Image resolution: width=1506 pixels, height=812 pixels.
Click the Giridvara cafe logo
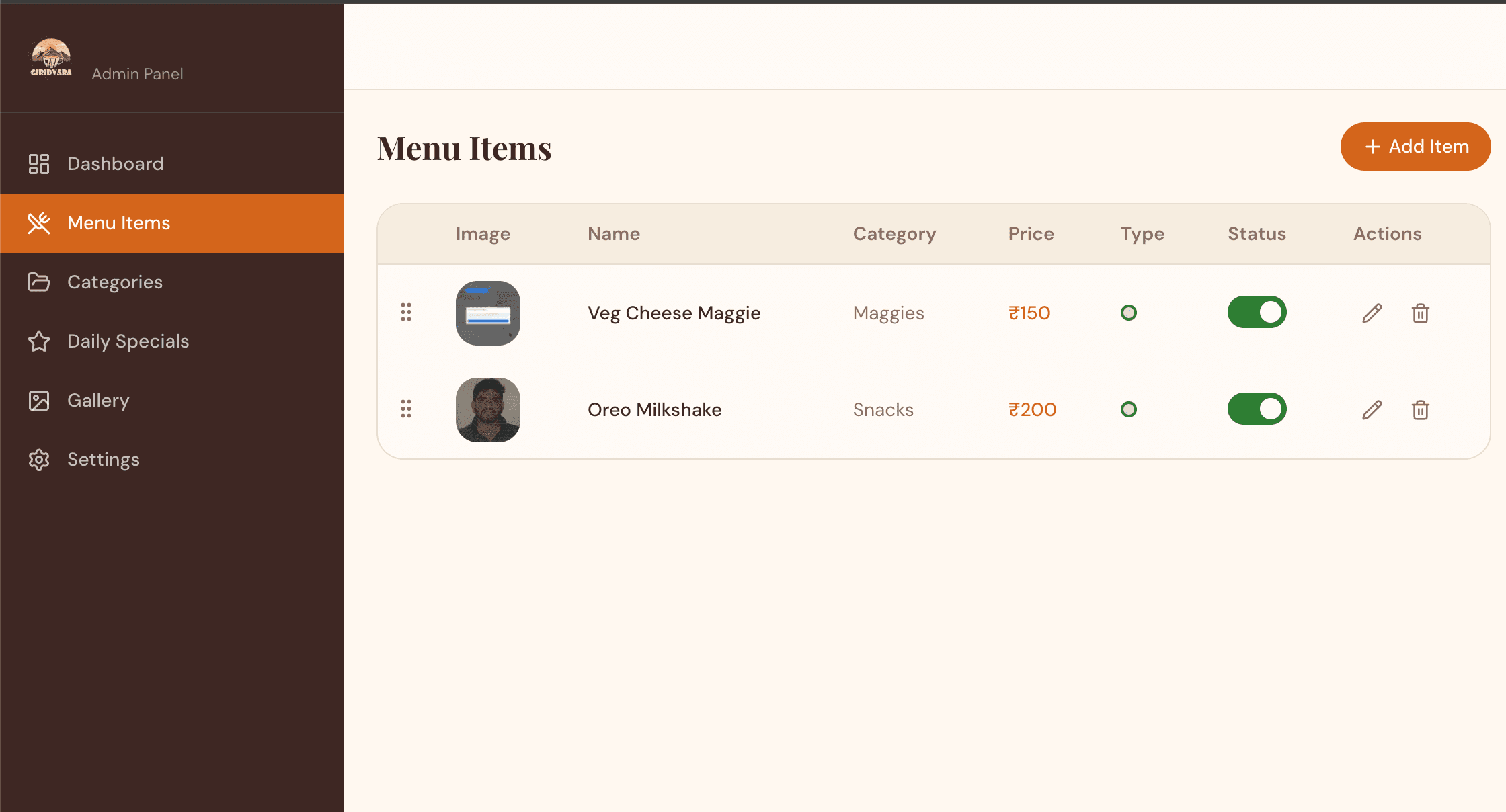click(x=51, y=58)
